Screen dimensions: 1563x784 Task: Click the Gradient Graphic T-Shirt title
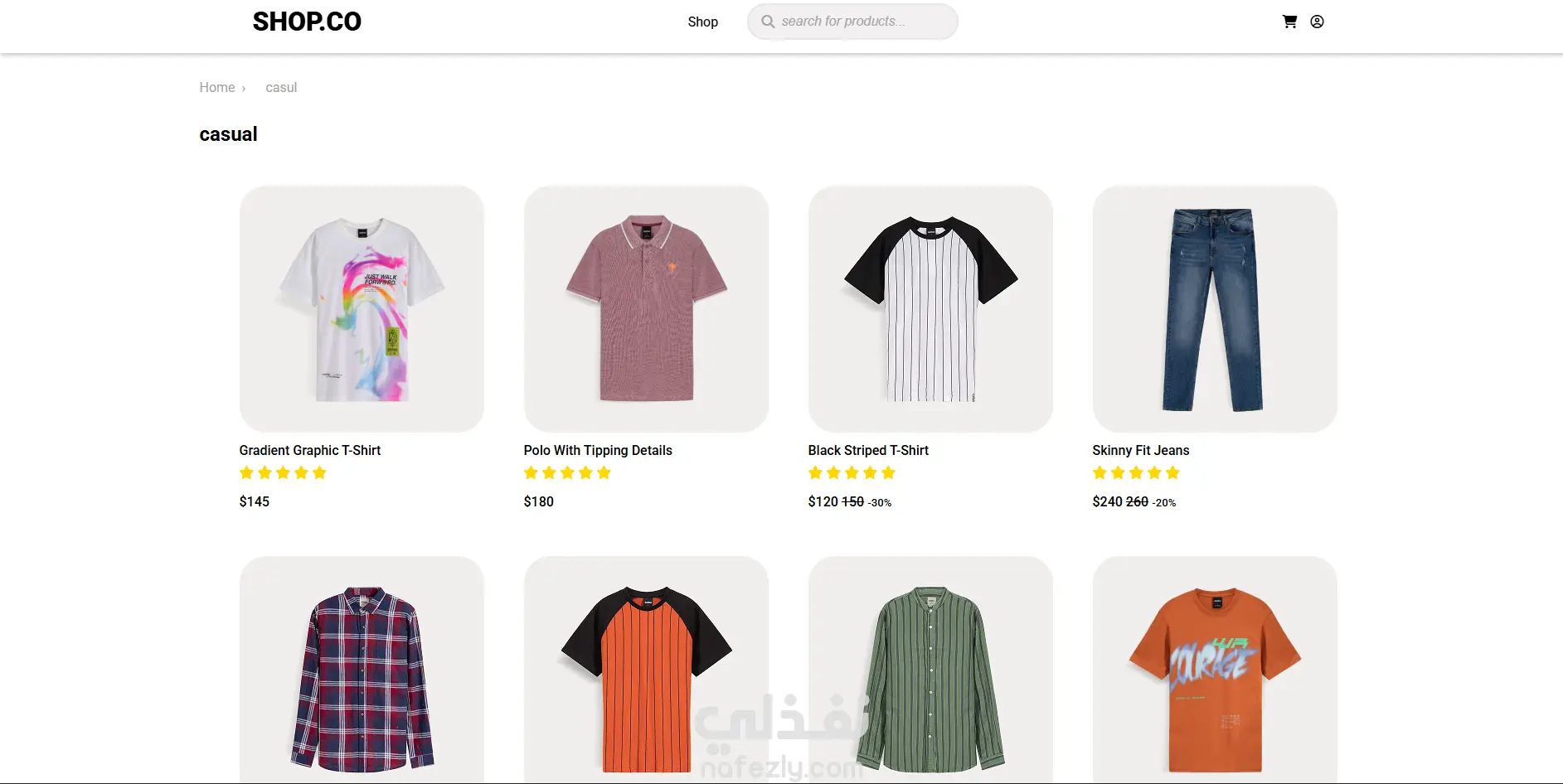coord(310,450)
